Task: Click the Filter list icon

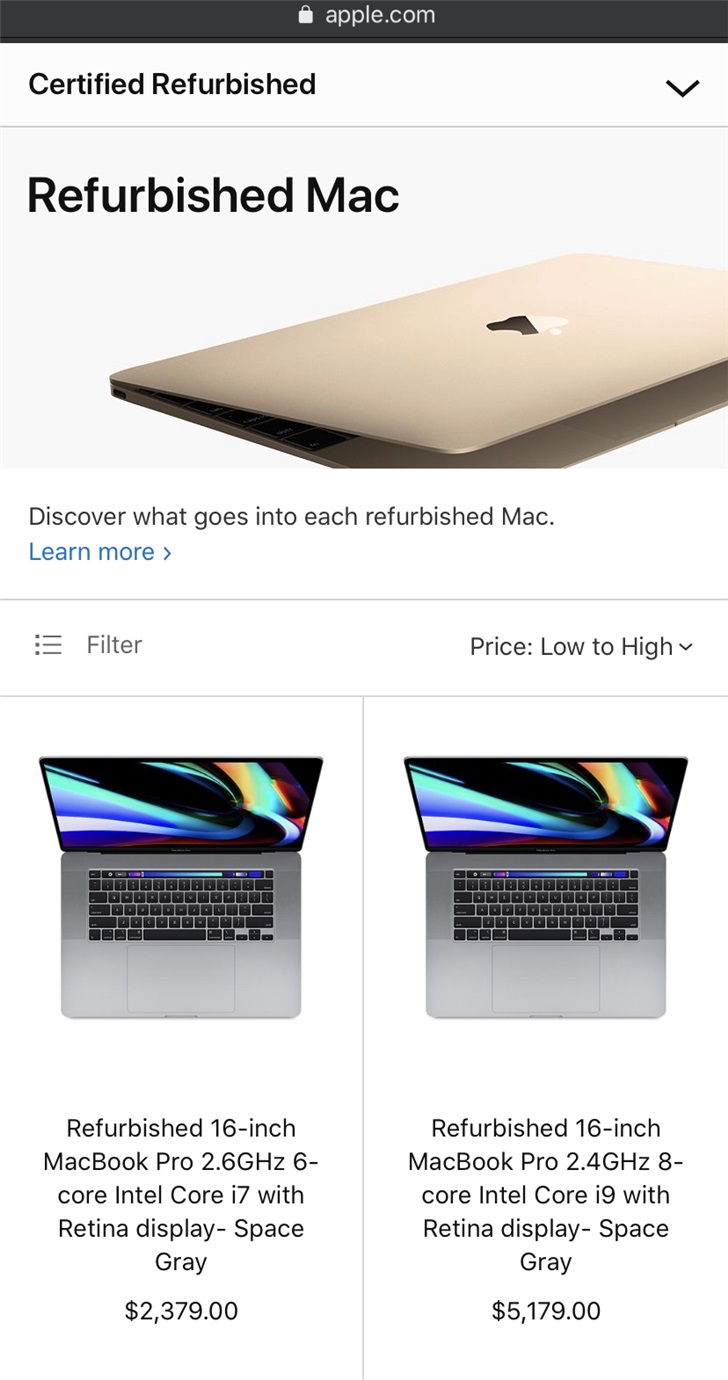Action: tap(48, 645)
